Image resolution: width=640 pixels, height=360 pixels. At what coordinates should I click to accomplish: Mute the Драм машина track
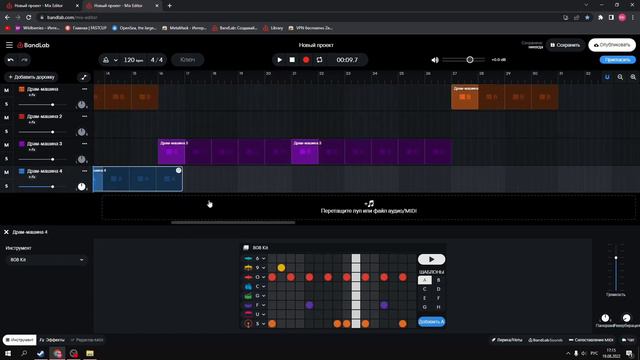(7, 90)
